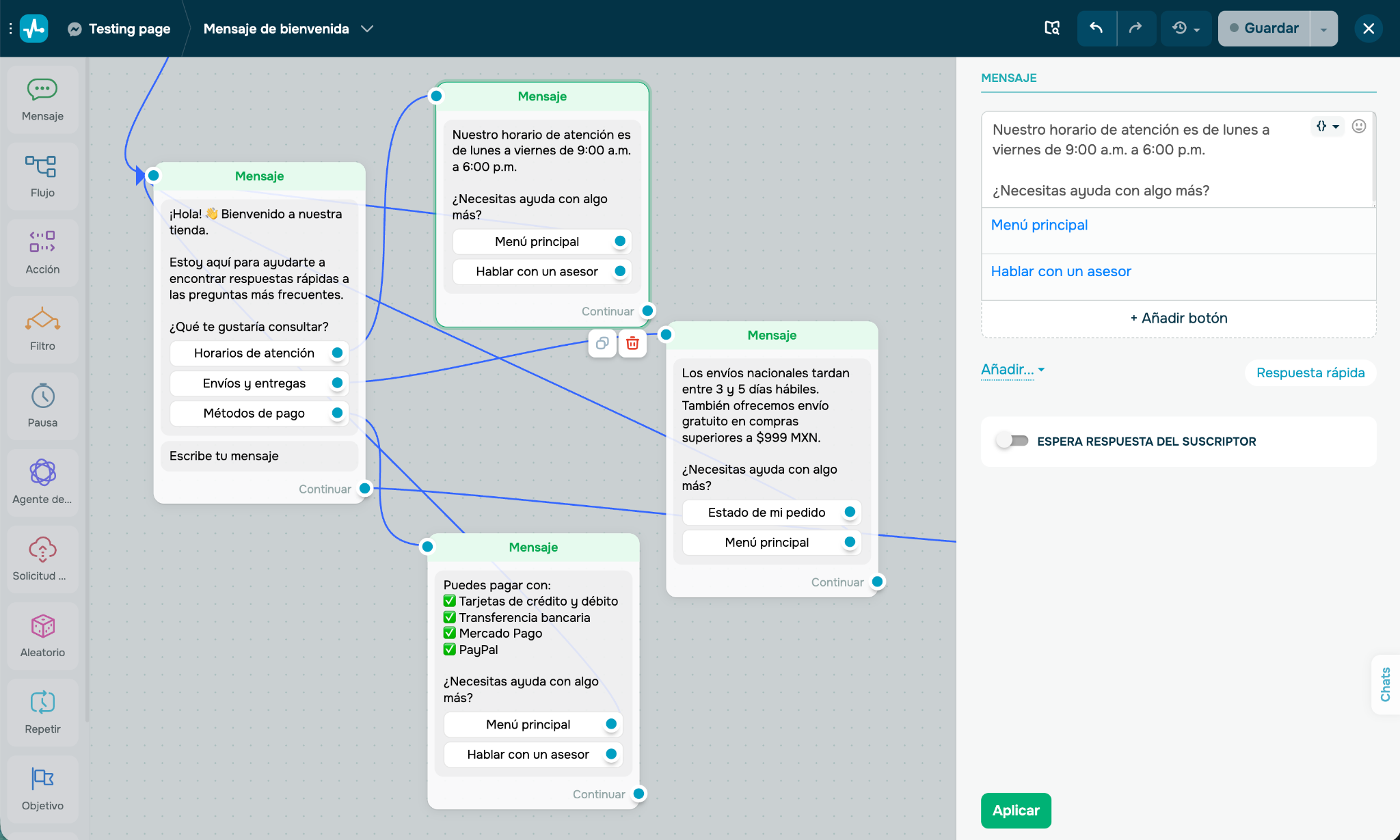Select the shipping Mensaje block header
This screenshot has height=840, width=1400.
pos(772,335)
